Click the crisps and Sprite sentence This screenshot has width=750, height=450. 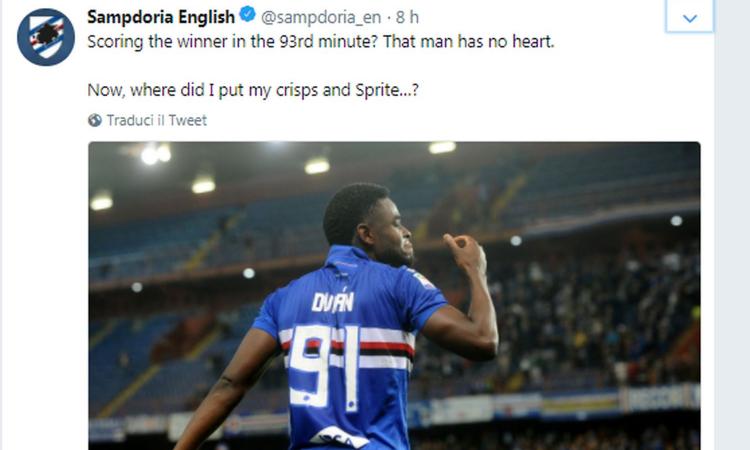pos(253,90)
